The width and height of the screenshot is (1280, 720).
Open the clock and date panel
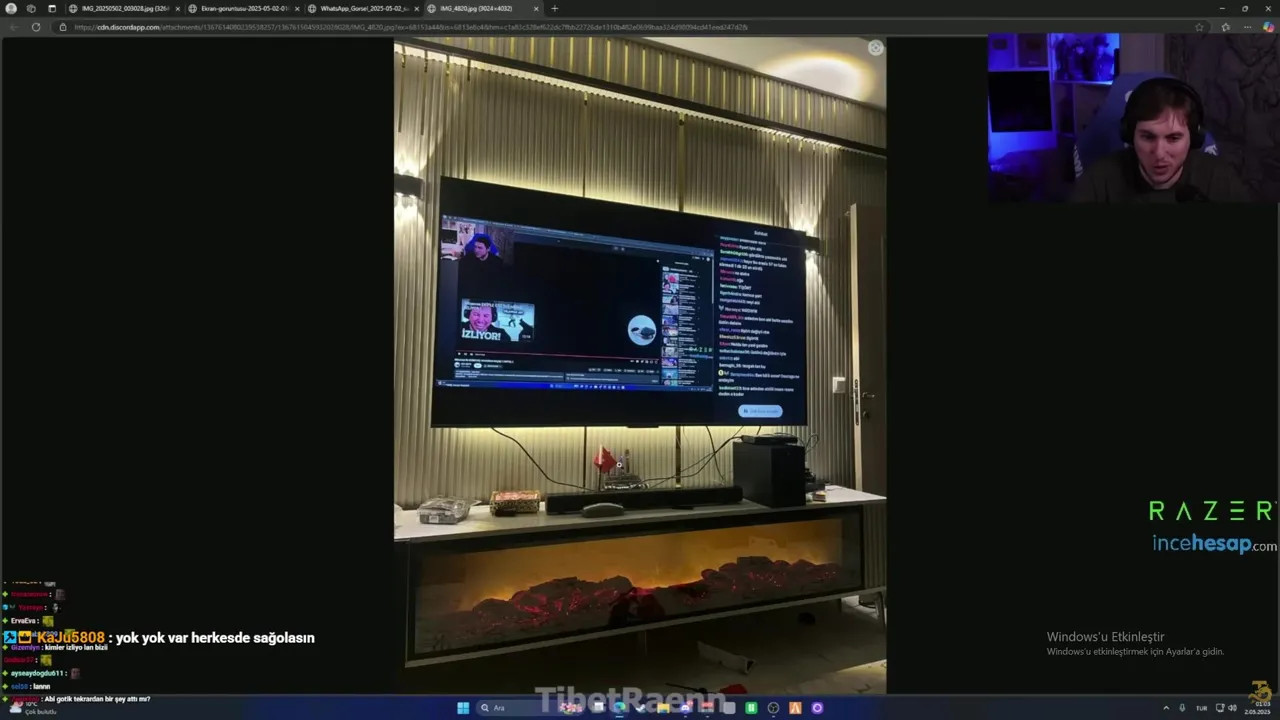[x=1258, y=708]
